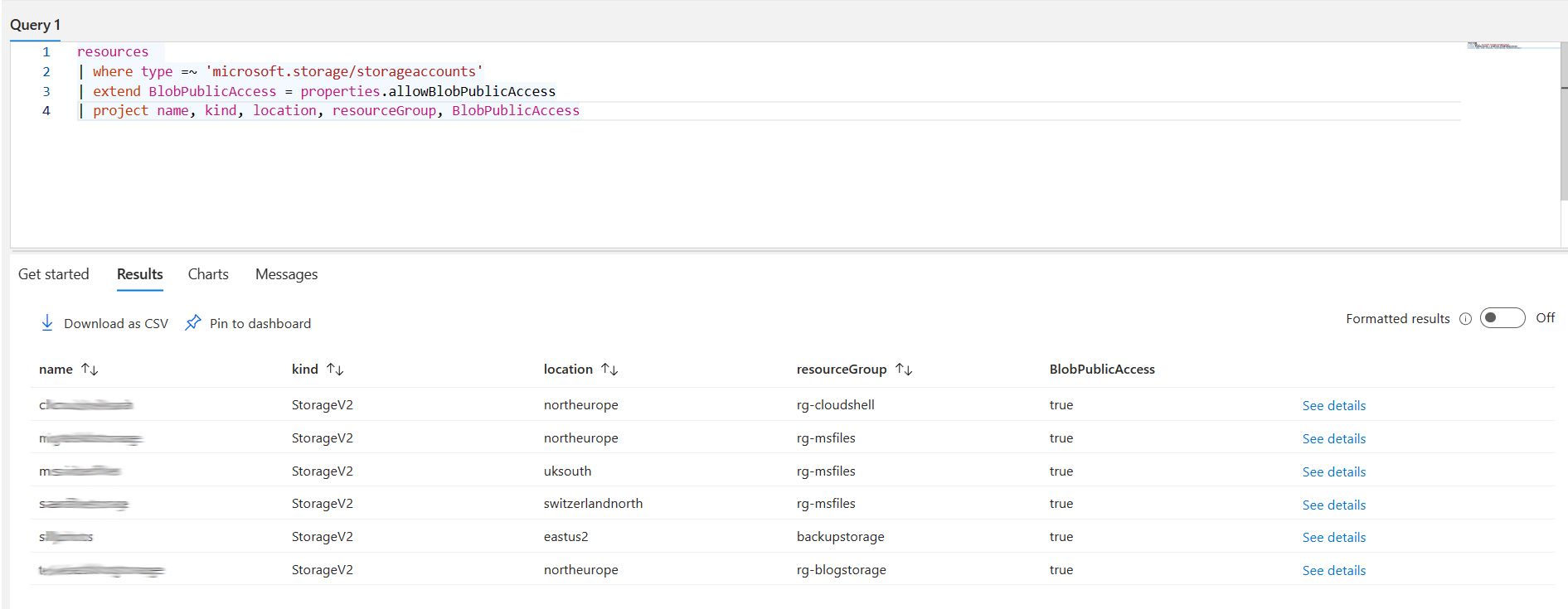This screenshot has height=609, width=1568.
Task: Switch to the Get started tab
Action: [x=54, y=274]
